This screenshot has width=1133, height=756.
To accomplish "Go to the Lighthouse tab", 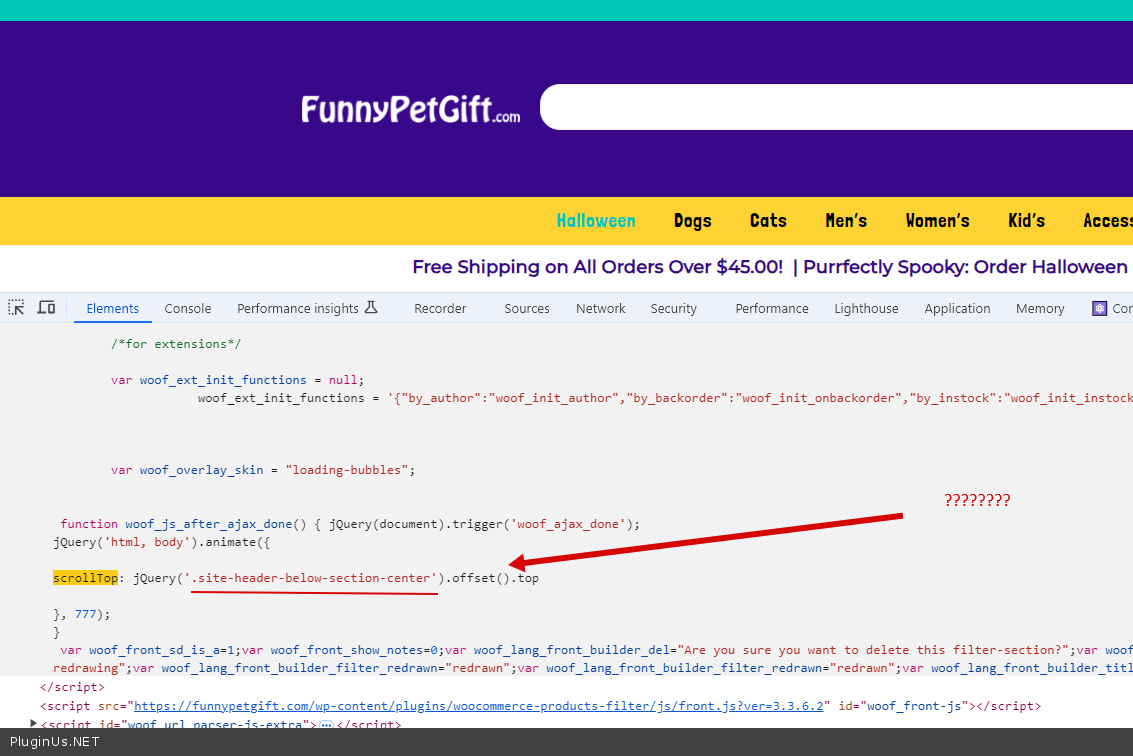I will [866, 309].
